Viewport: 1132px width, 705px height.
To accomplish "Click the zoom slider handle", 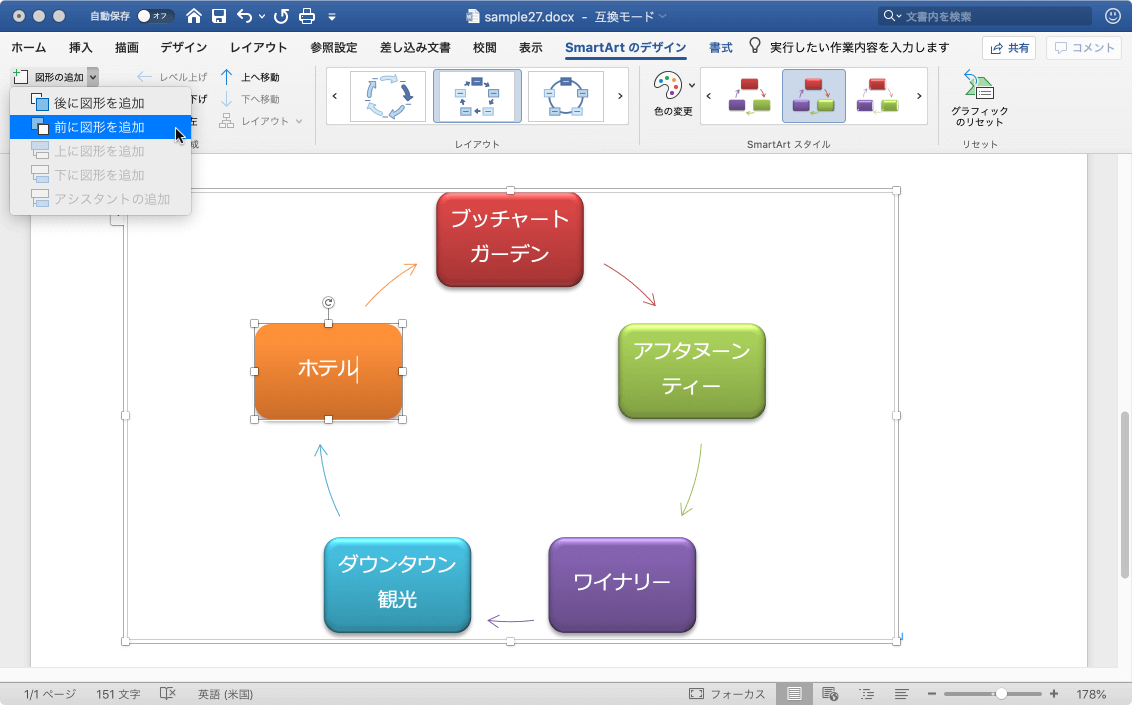I will 1001,693.
